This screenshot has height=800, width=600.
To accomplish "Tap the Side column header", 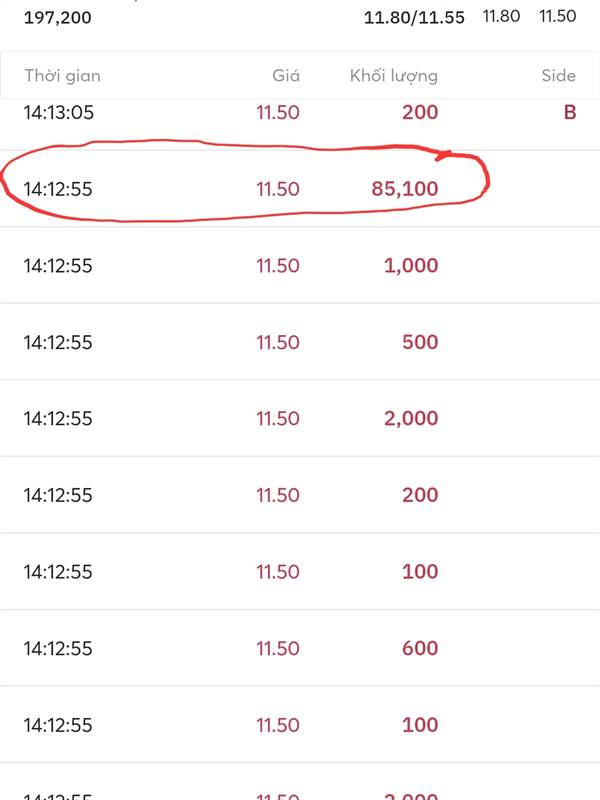I will [558, 76].
